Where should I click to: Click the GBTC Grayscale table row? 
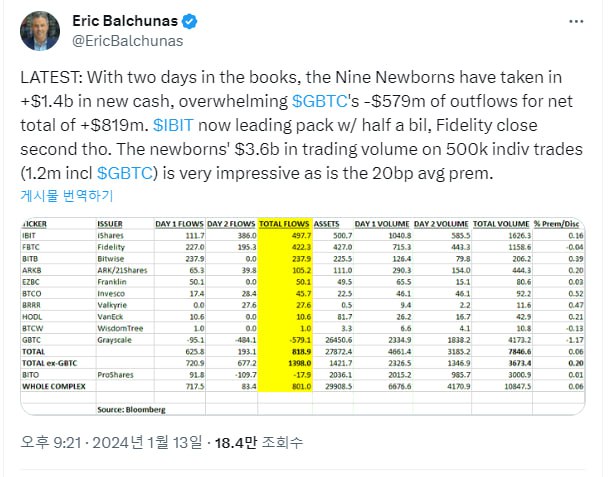tap(303, 340)
